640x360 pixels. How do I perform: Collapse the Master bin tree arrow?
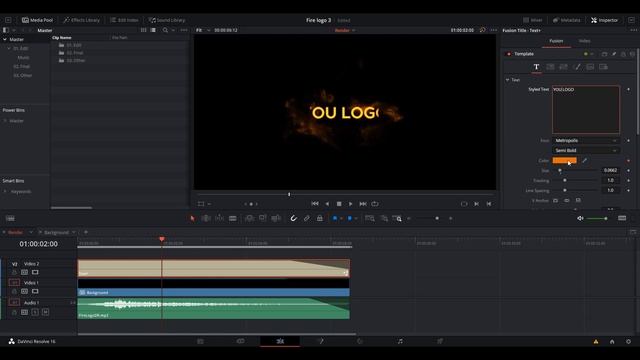[5, 40]
